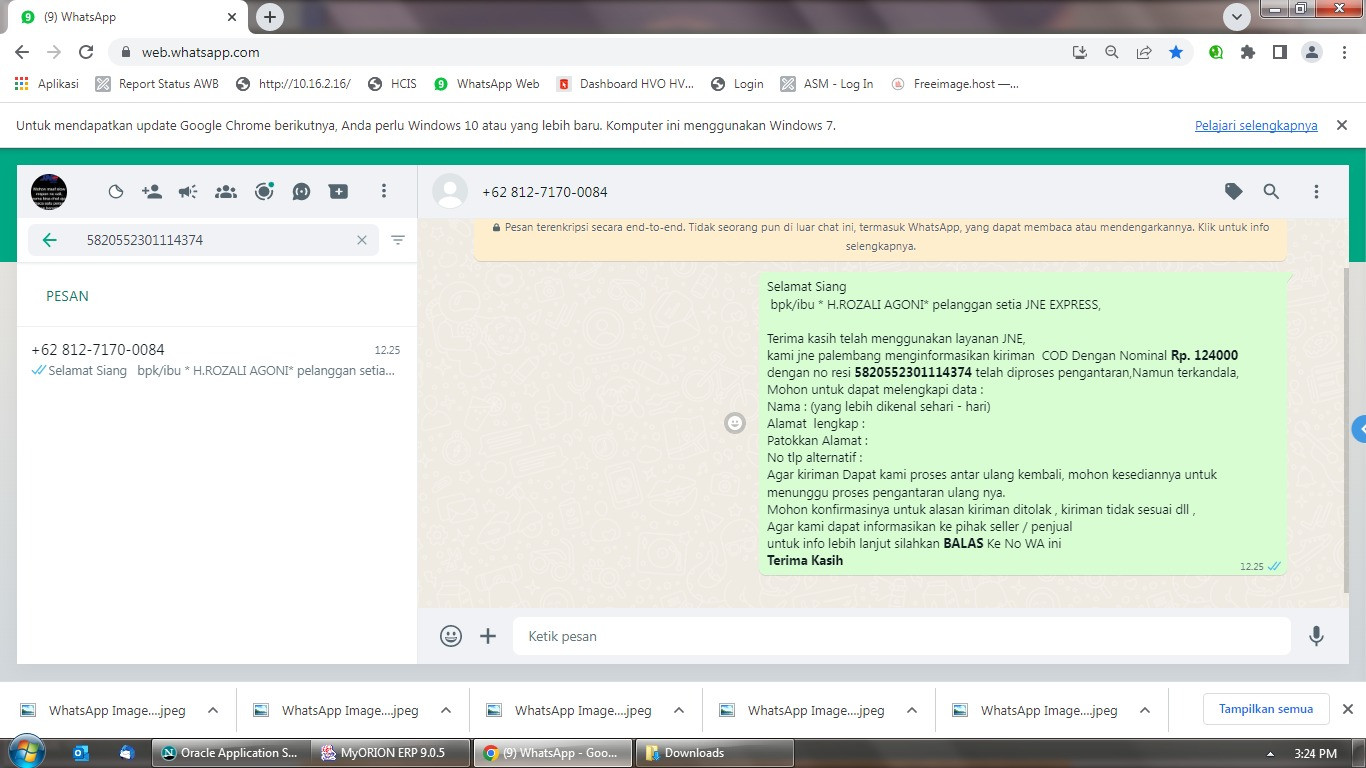This screenshot has height=768, width=1366.
Task: Click the PESAN section heading
Action: click(67, 296)
